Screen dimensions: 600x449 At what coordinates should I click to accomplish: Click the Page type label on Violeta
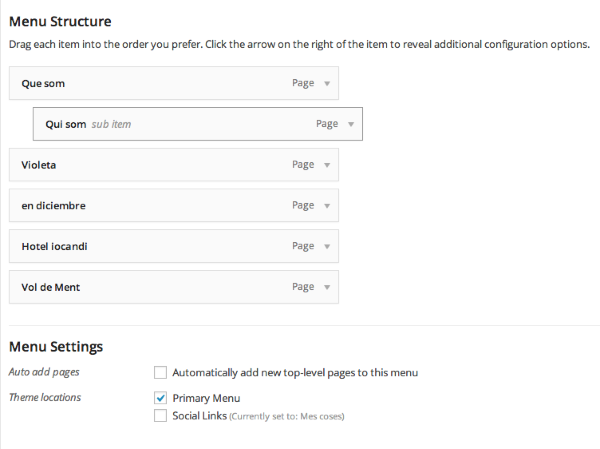tap(303, 165)
